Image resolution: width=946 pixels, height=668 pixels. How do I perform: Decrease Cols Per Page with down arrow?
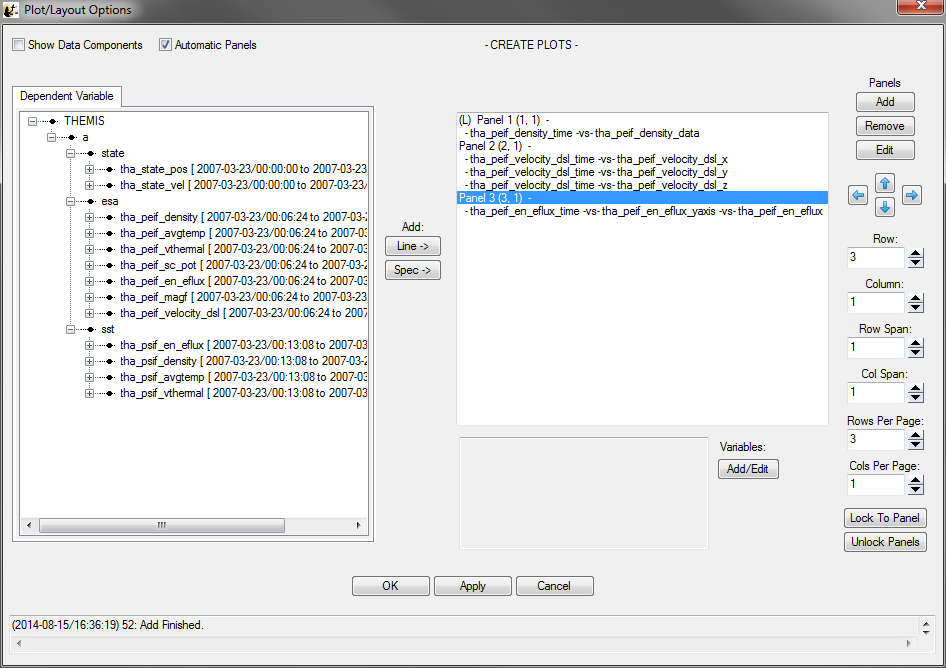915,489
